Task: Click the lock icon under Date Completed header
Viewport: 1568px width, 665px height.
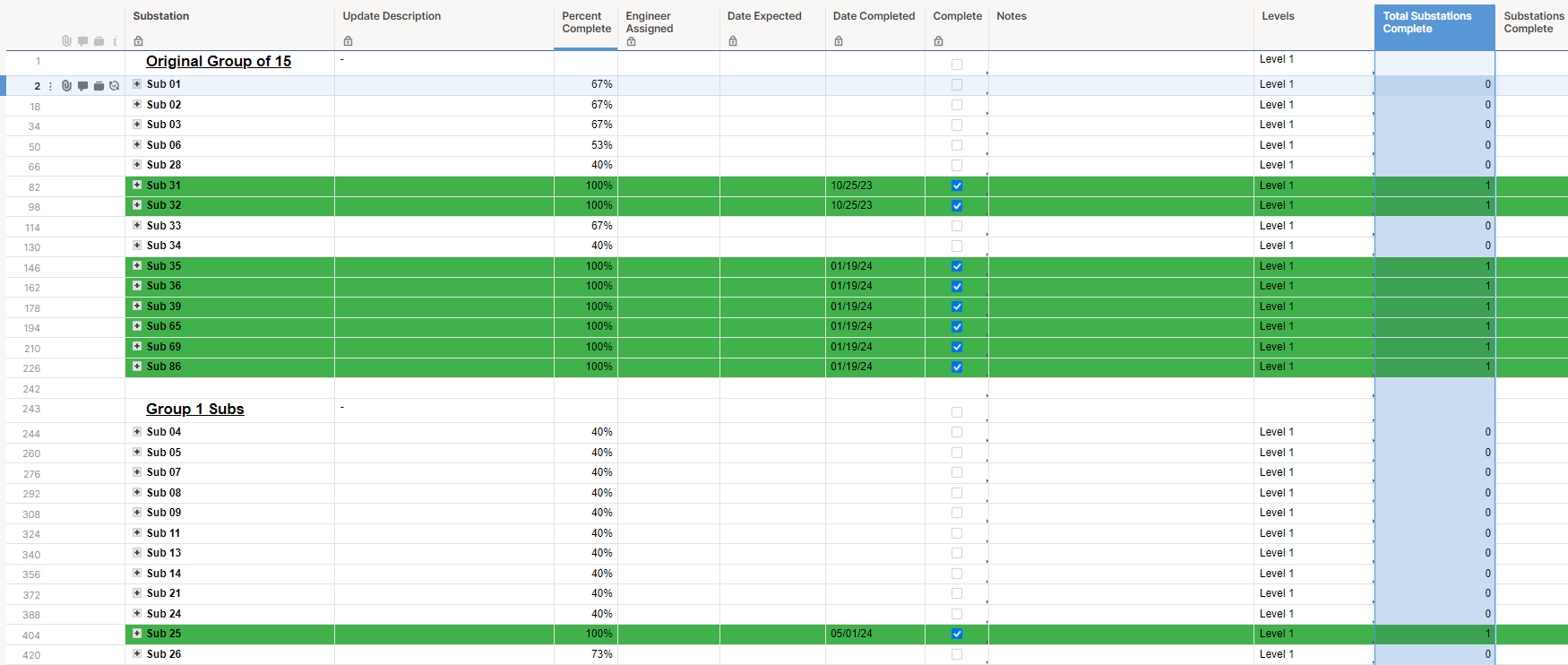Action: pos(839,41)
